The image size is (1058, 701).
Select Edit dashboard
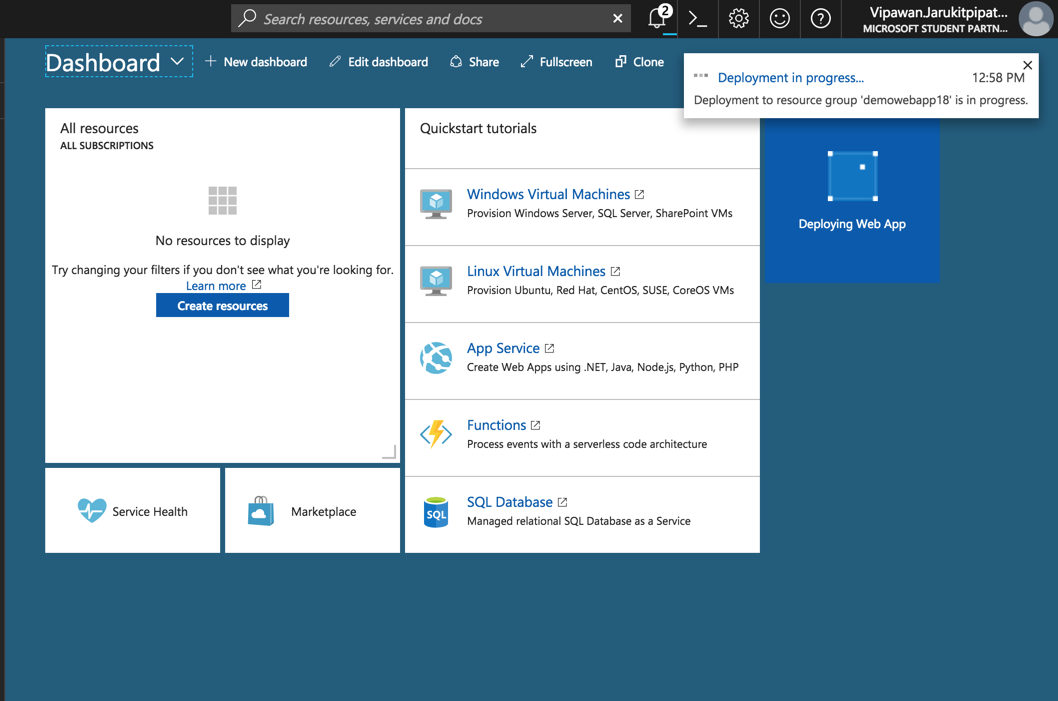[x=378, y=62]
